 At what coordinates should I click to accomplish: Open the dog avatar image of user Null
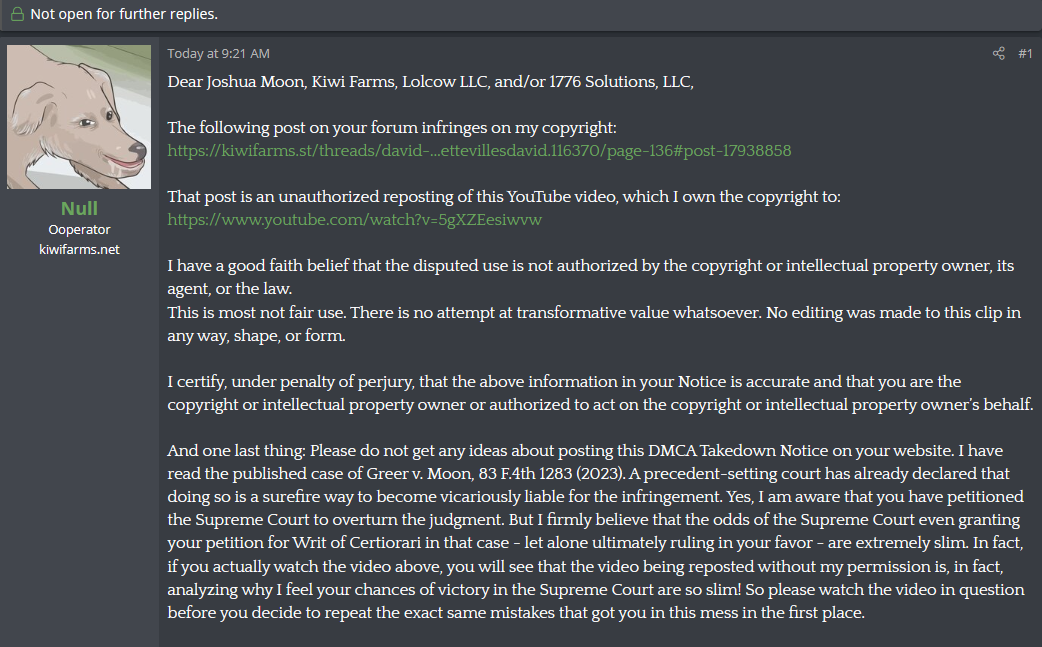(x=80, y=117)
